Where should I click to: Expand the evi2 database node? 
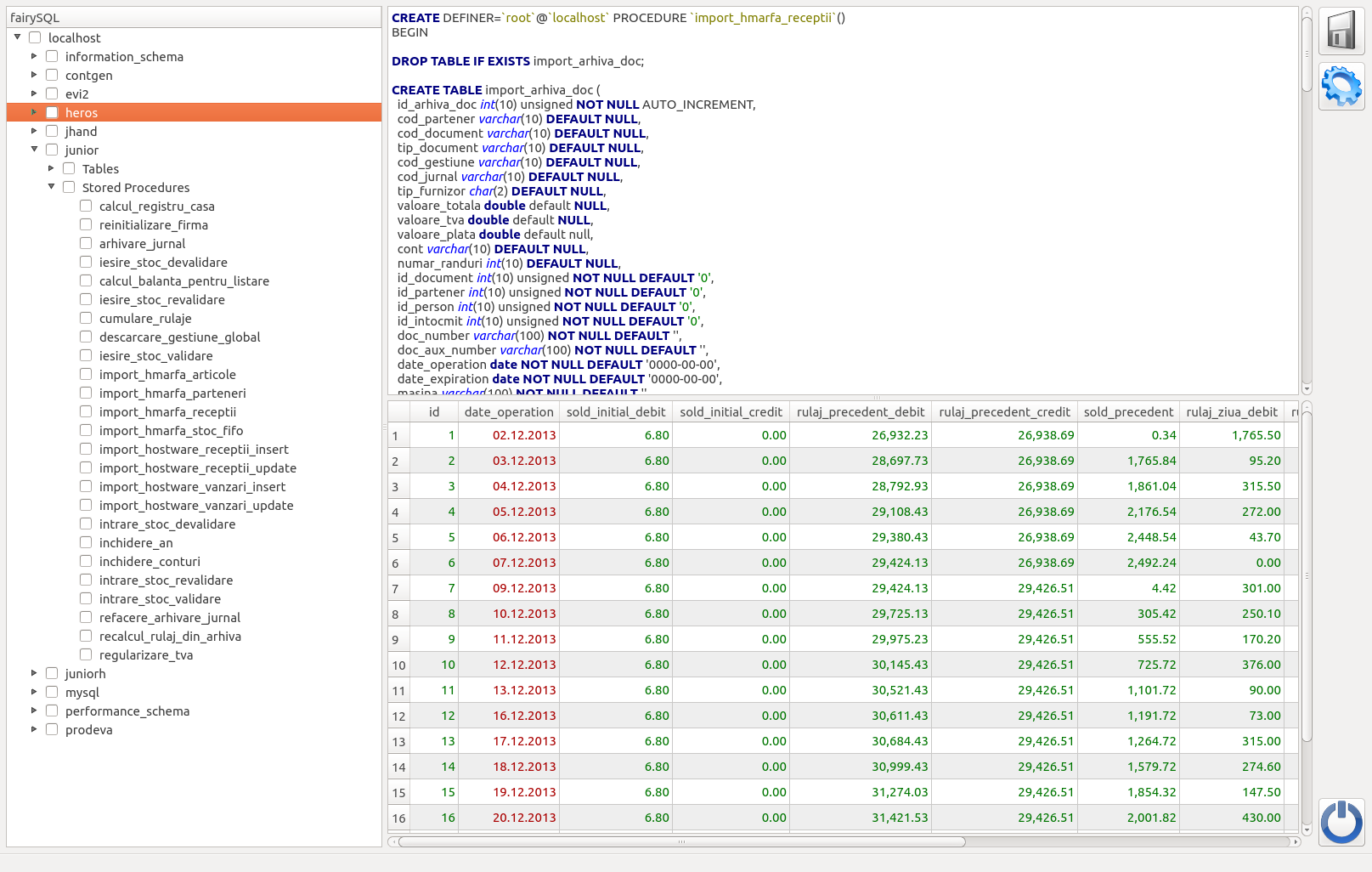[34, 93]
